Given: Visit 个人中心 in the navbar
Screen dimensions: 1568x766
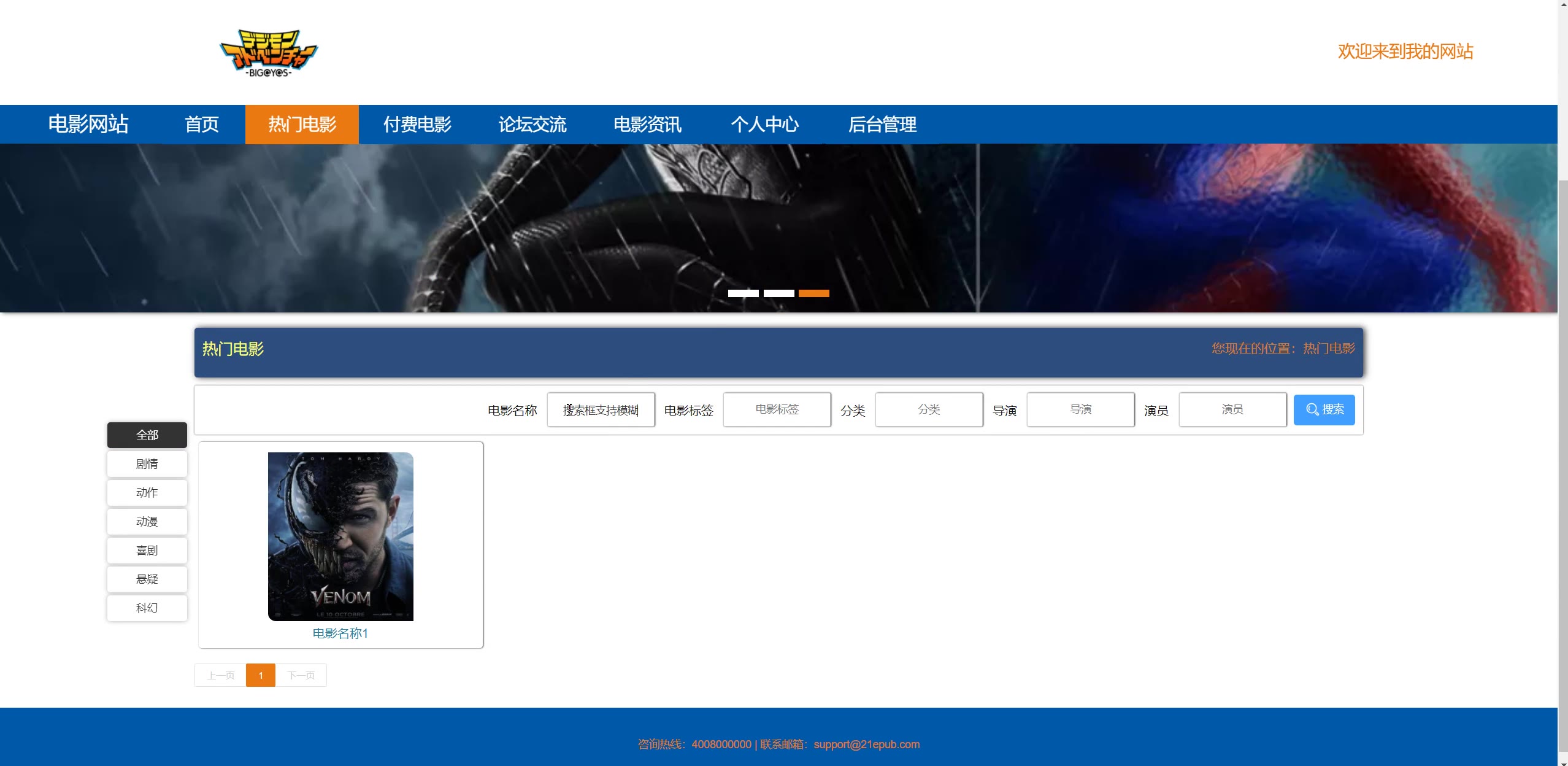Looking at the screenshot, I should click(x=764, y=125).
